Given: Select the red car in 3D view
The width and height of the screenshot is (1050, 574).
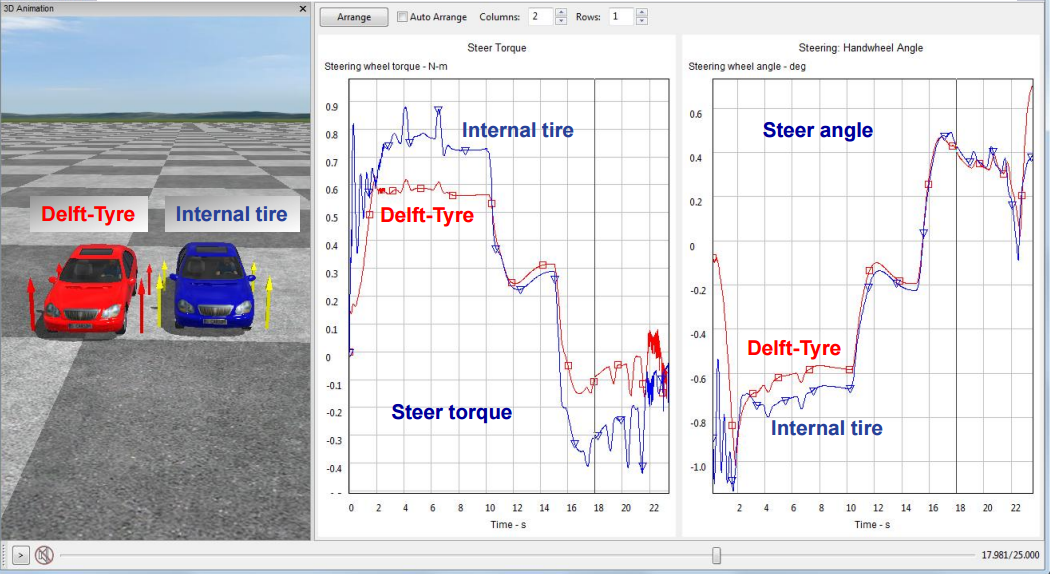Looking at the screenshot, I should [x=88, y=288].
